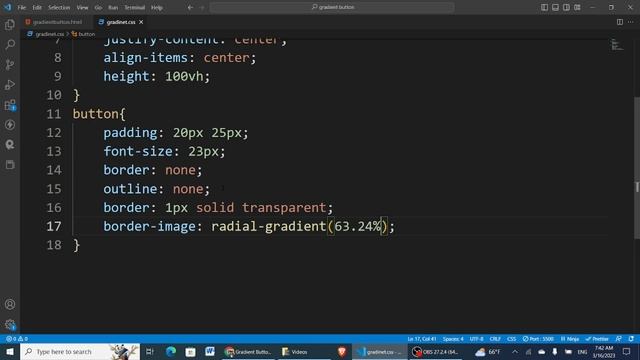Open the Help menu
Image resolution: width=640 pixels, height=360 pixels.
point(157,7)
